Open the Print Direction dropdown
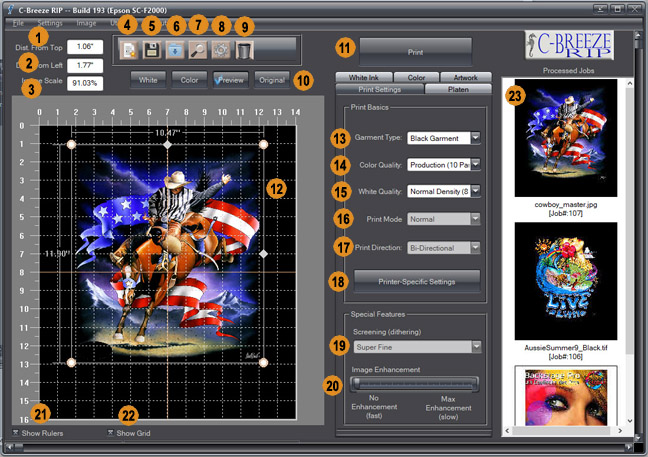 click(x=476, y=248)
